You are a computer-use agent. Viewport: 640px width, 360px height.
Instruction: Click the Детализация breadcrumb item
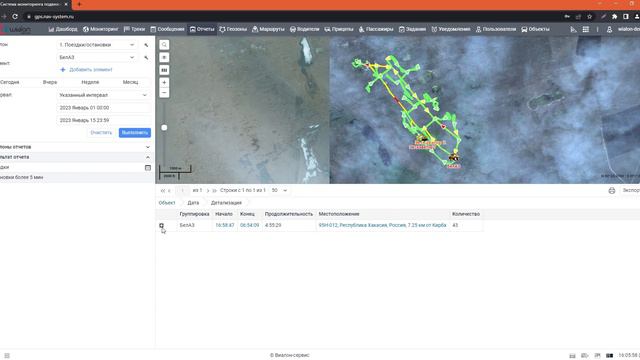pyautogui.click(x=226, y=203)
